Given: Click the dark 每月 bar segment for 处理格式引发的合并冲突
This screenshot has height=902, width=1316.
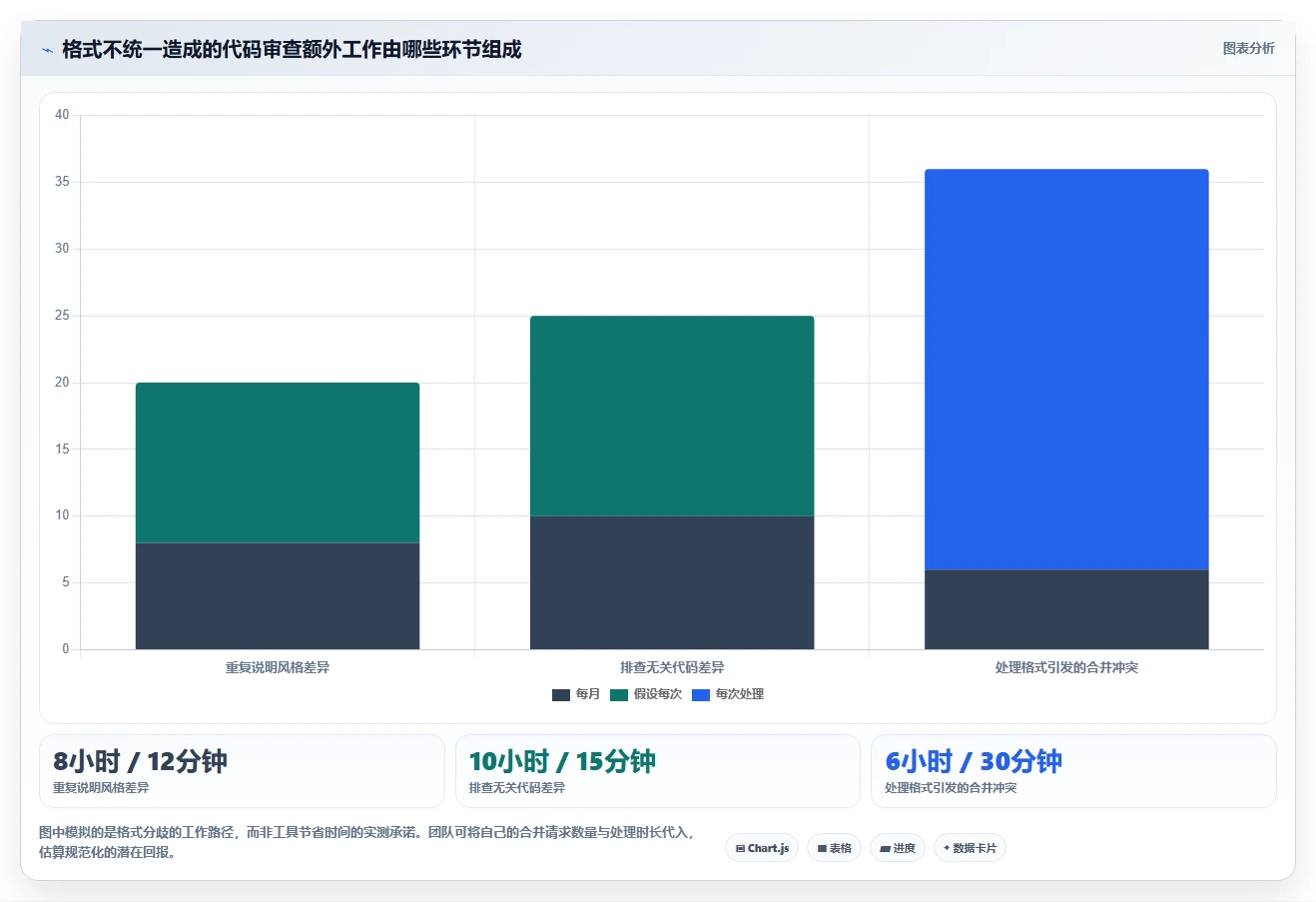Looking at the screenshot, I should pyautogui.click(x=1066, y=609).
